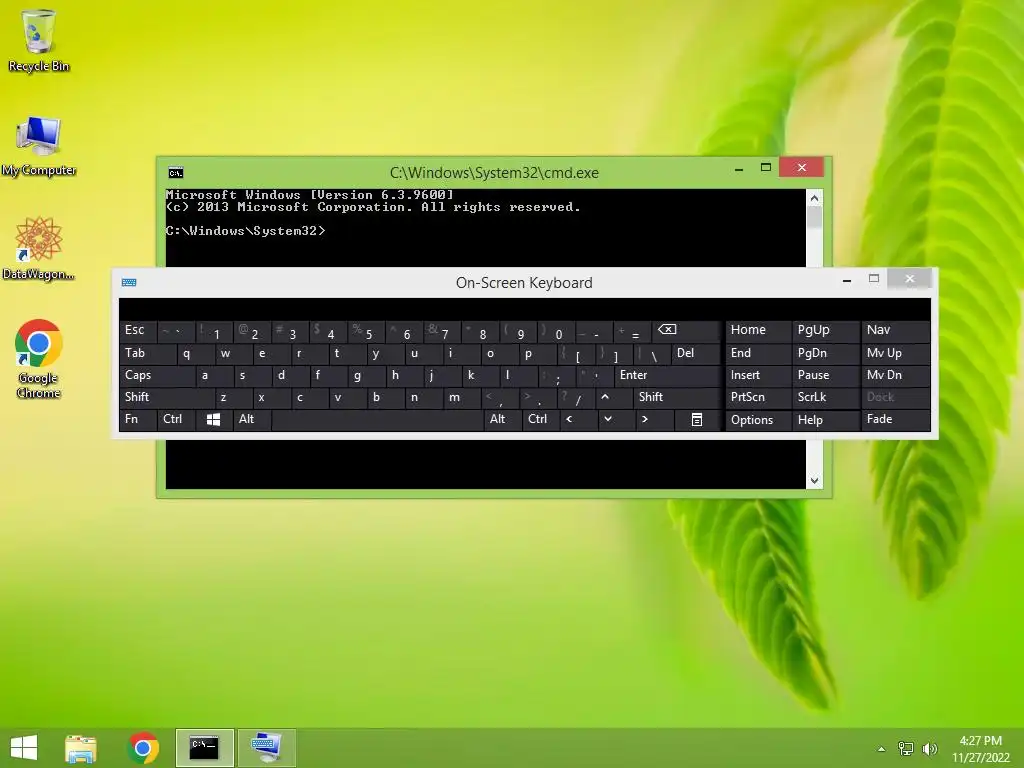1024x768 pixels.
Task: Tap the Backspace key on the keyboard
Action: point(684,330)
